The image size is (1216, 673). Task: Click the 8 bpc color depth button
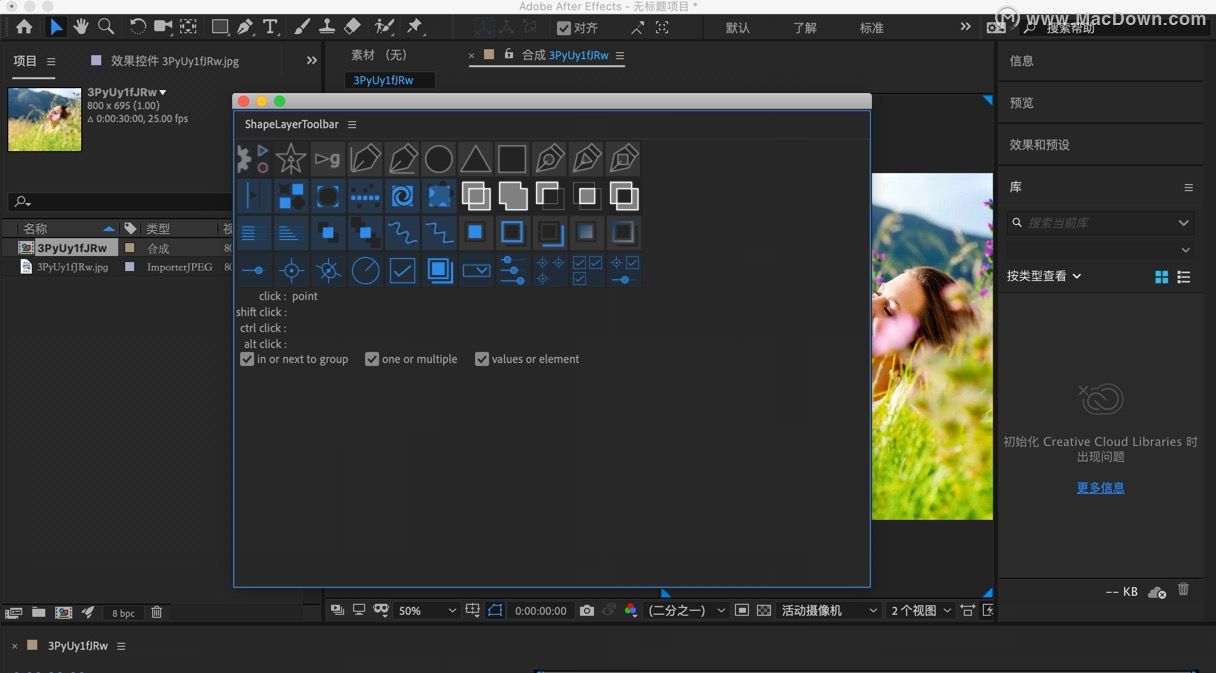tap(123, 613)
